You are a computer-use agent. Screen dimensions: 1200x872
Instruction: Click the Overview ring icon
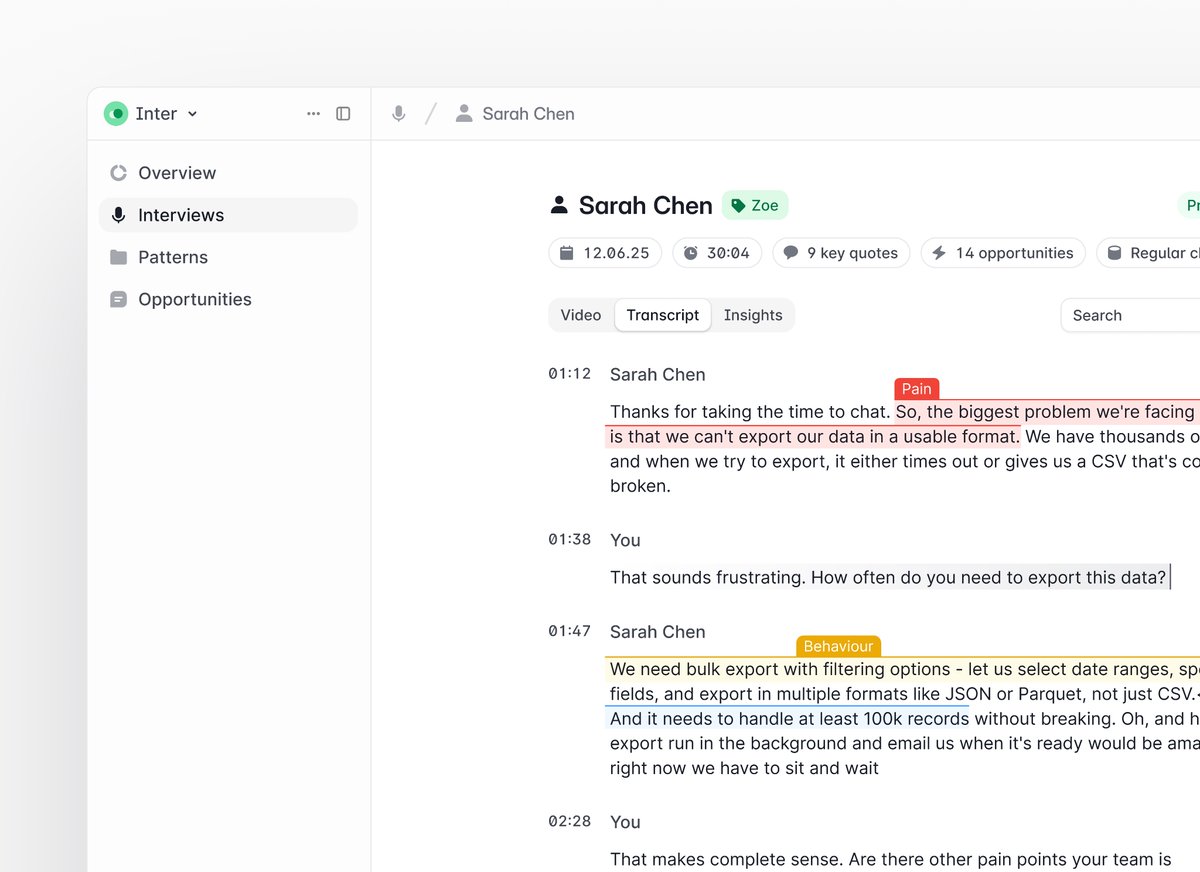(118, 173)
